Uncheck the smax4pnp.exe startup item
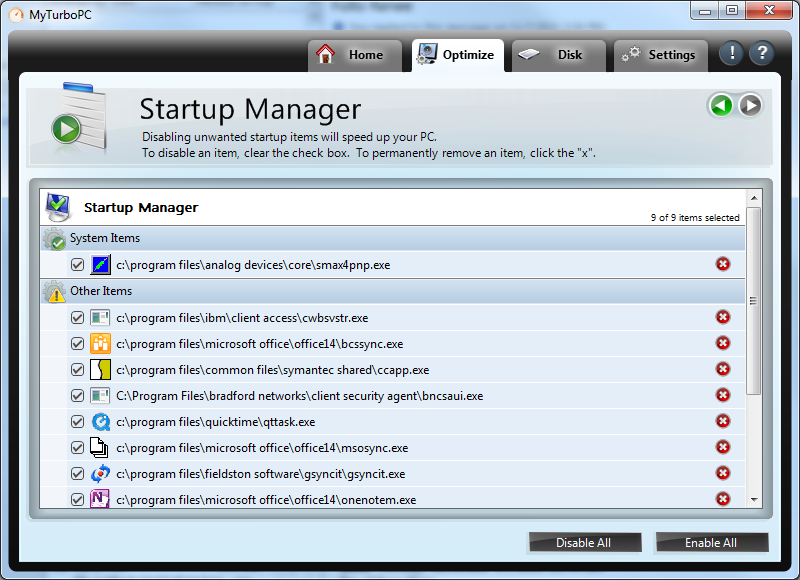 point(77,265)
